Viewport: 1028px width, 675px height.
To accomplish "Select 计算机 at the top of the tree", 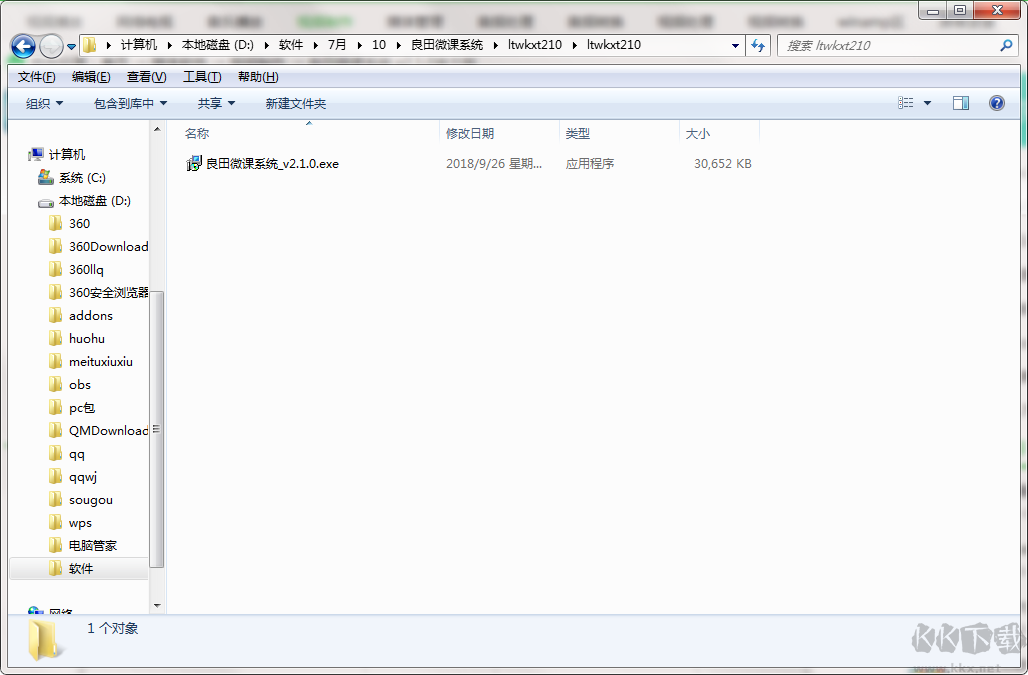I will pyautogui.click(x=69, y=154).
